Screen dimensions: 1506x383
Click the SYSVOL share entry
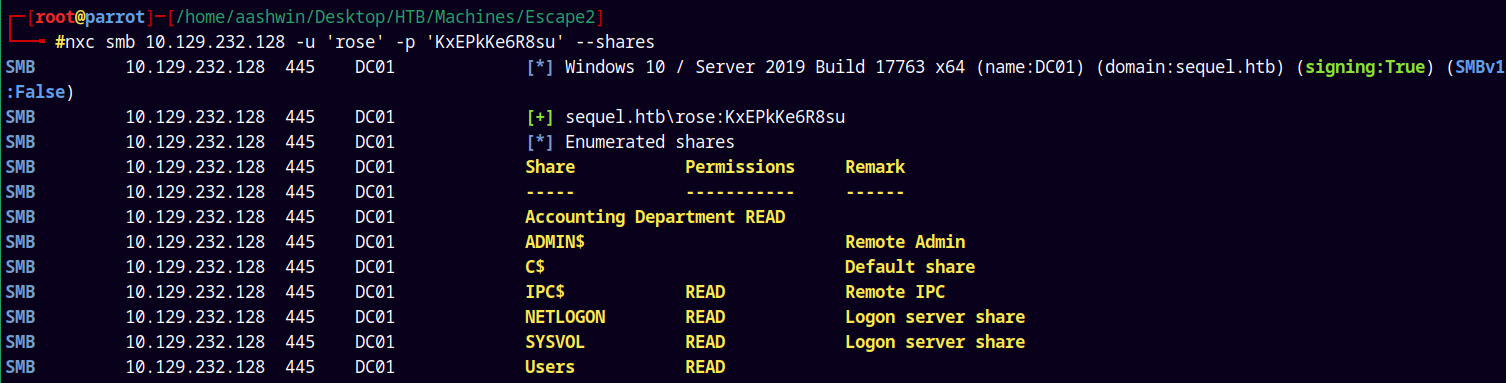pos(555,342)
